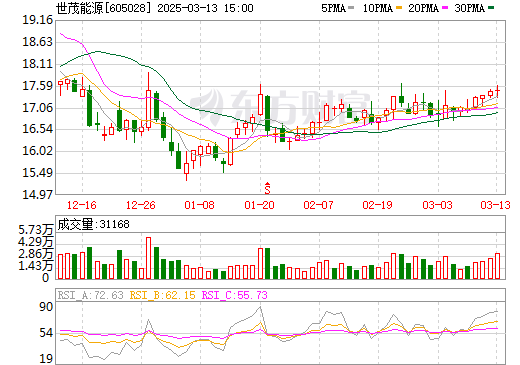Click the 10PMA orange legend swatch
This screenshot has width=520, height=365.
399,8
